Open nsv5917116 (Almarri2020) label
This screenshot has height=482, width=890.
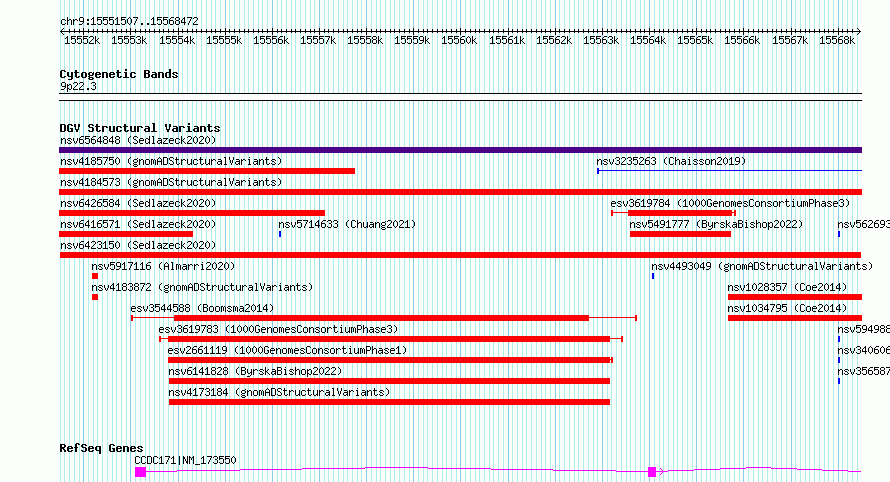point(163,266)
